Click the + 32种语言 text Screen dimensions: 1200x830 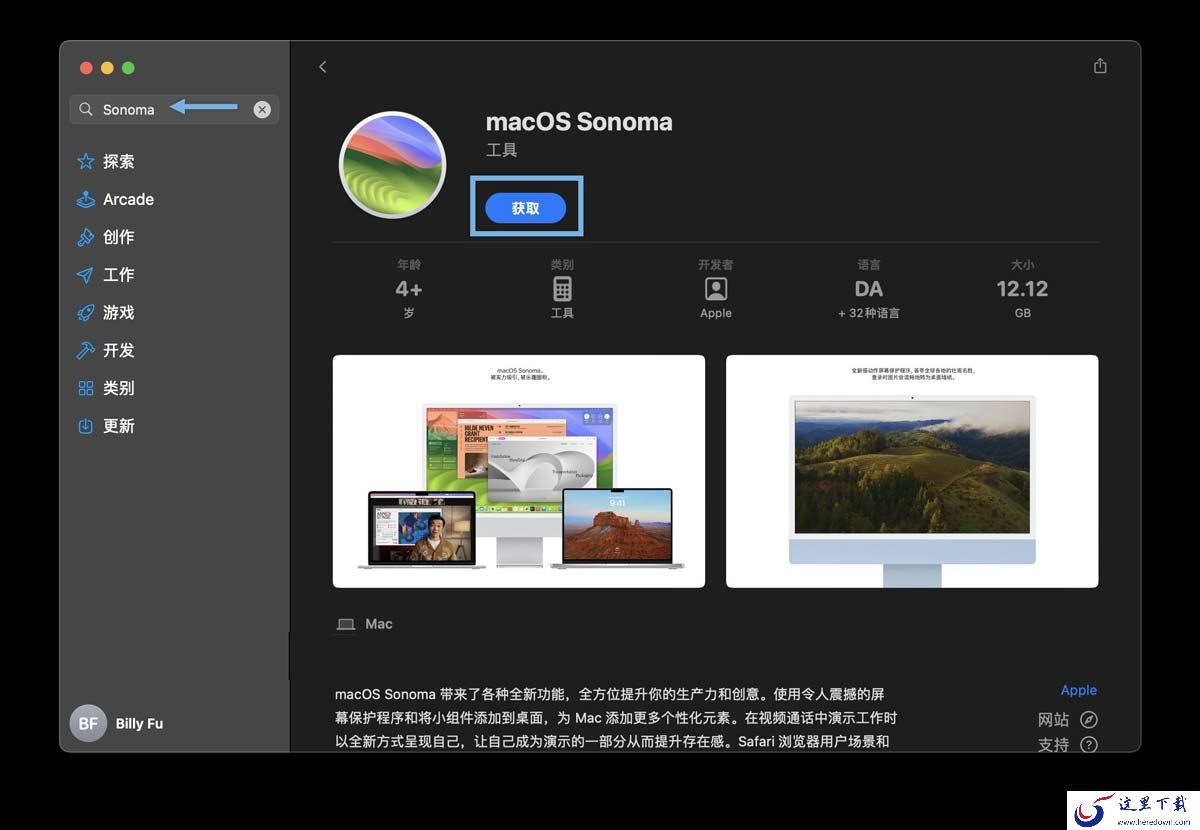coord(869,313)
